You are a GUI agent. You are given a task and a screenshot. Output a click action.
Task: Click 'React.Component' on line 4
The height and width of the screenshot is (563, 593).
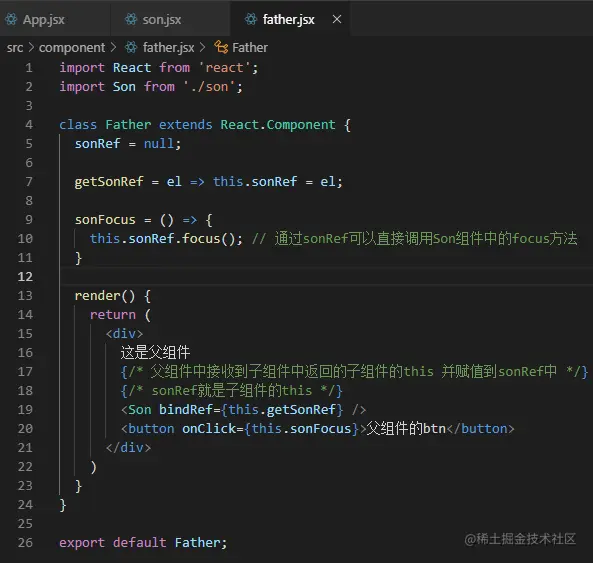pyautogui.click(x=278, y=125)
